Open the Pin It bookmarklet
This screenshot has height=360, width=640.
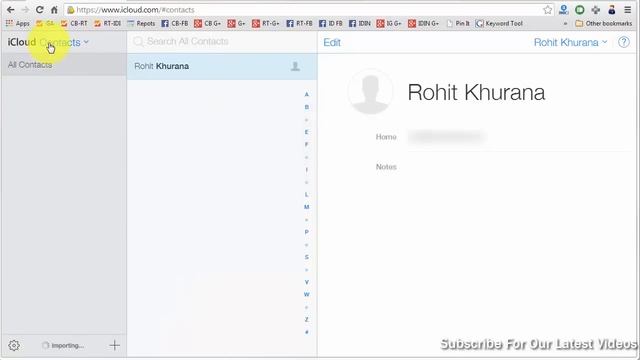click(x=458, y=24)
